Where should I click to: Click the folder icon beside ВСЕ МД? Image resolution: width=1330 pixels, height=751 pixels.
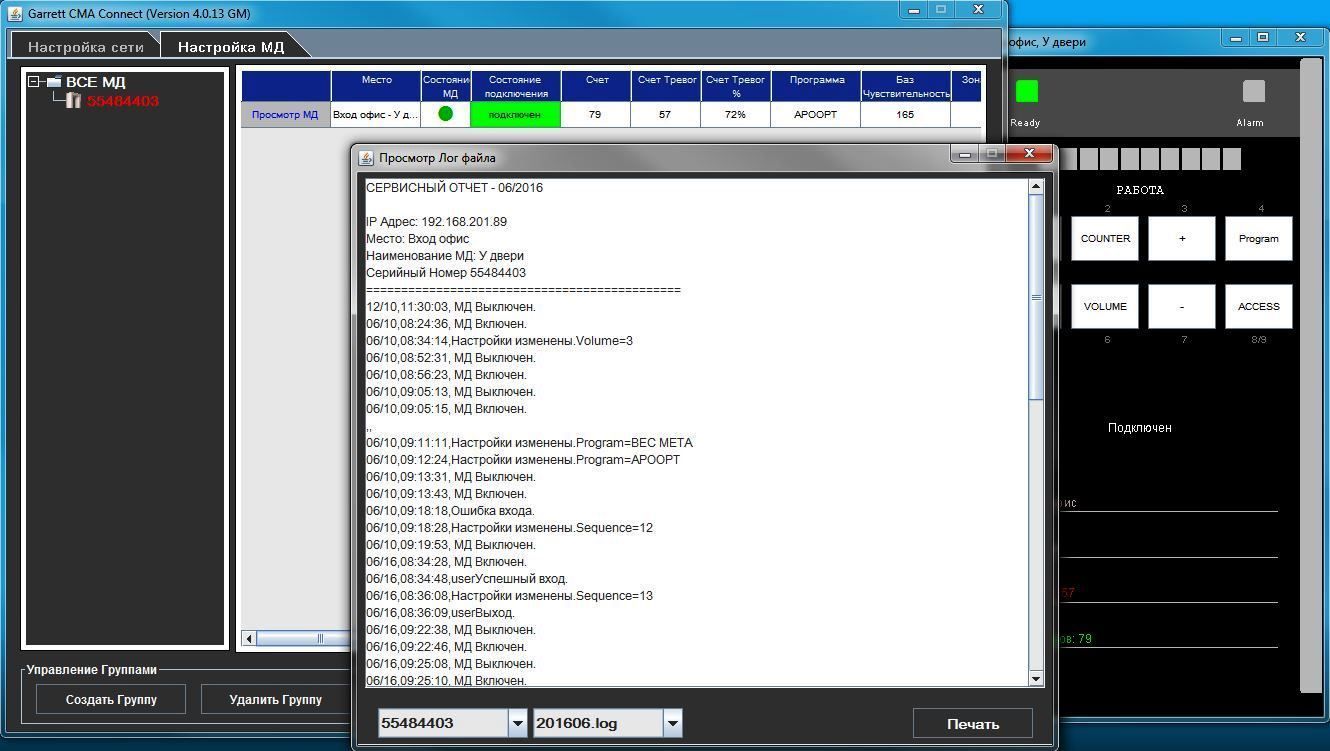pyautogui.click(x=53, y=82)
